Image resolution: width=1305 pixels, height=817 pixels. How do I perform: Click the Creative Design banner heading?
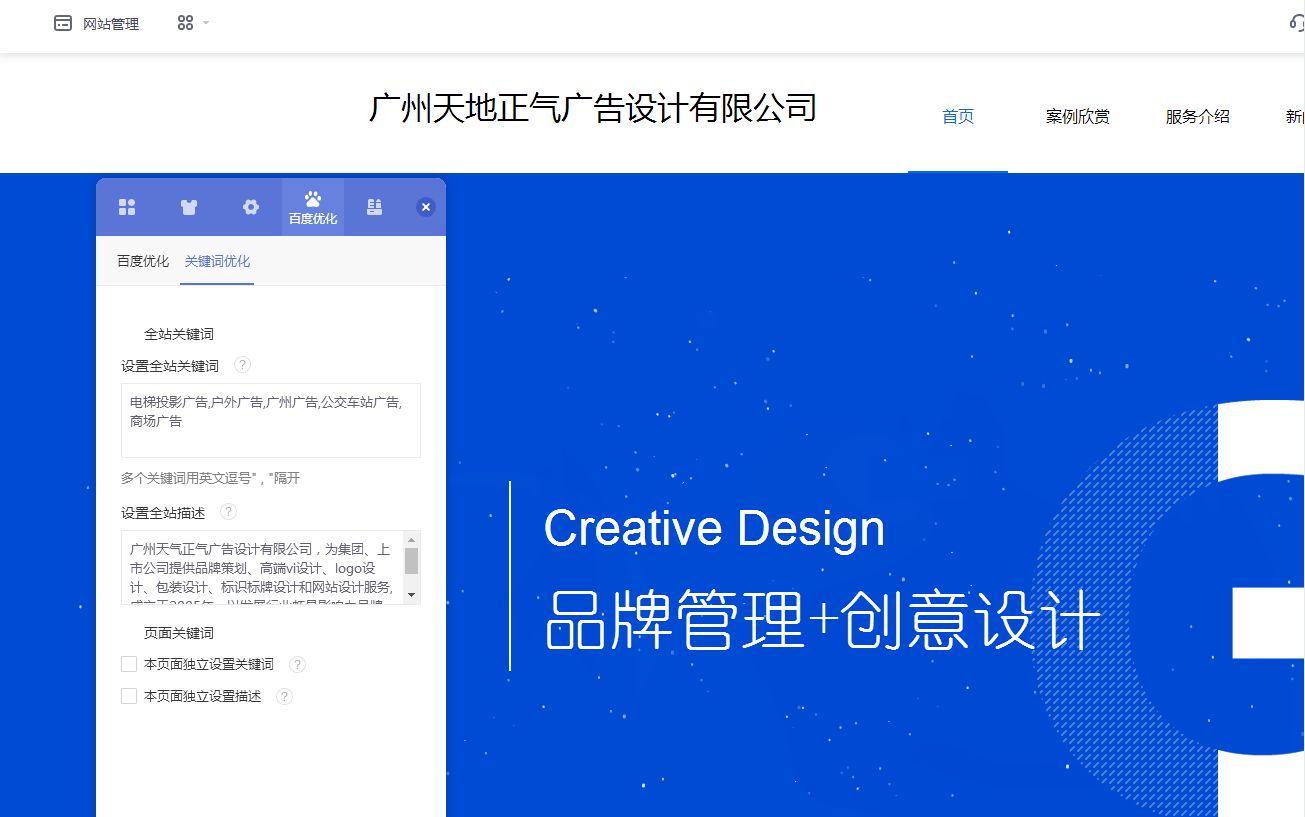714,529
